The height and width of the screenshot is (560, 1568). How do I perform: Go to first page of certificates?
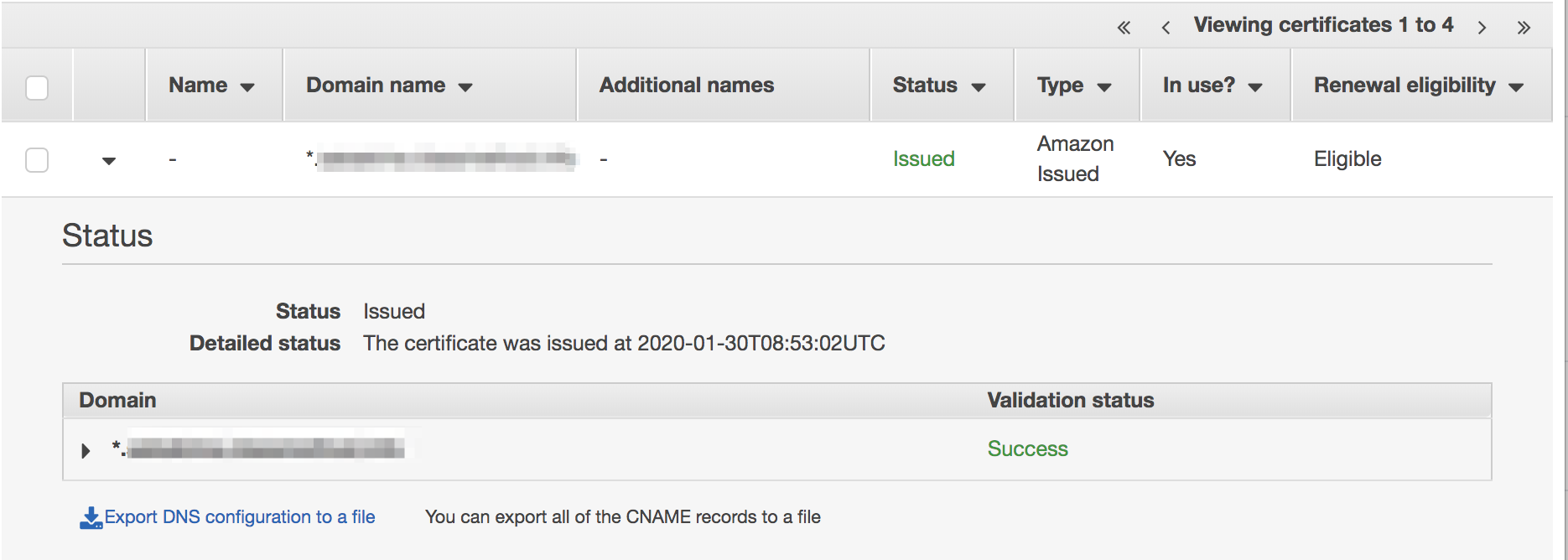1124,28
